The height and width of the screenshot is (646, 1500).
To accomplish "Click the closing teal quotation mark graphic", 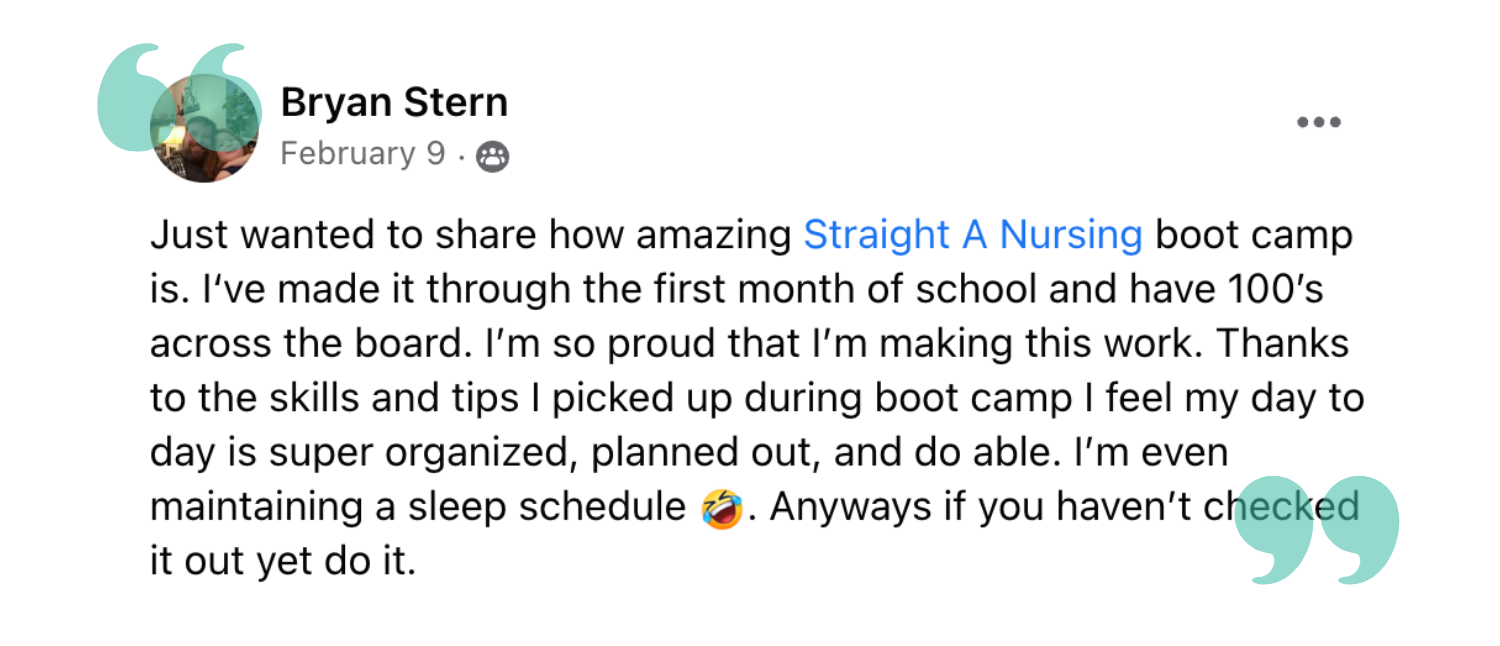I will (x=1317, y=530).
